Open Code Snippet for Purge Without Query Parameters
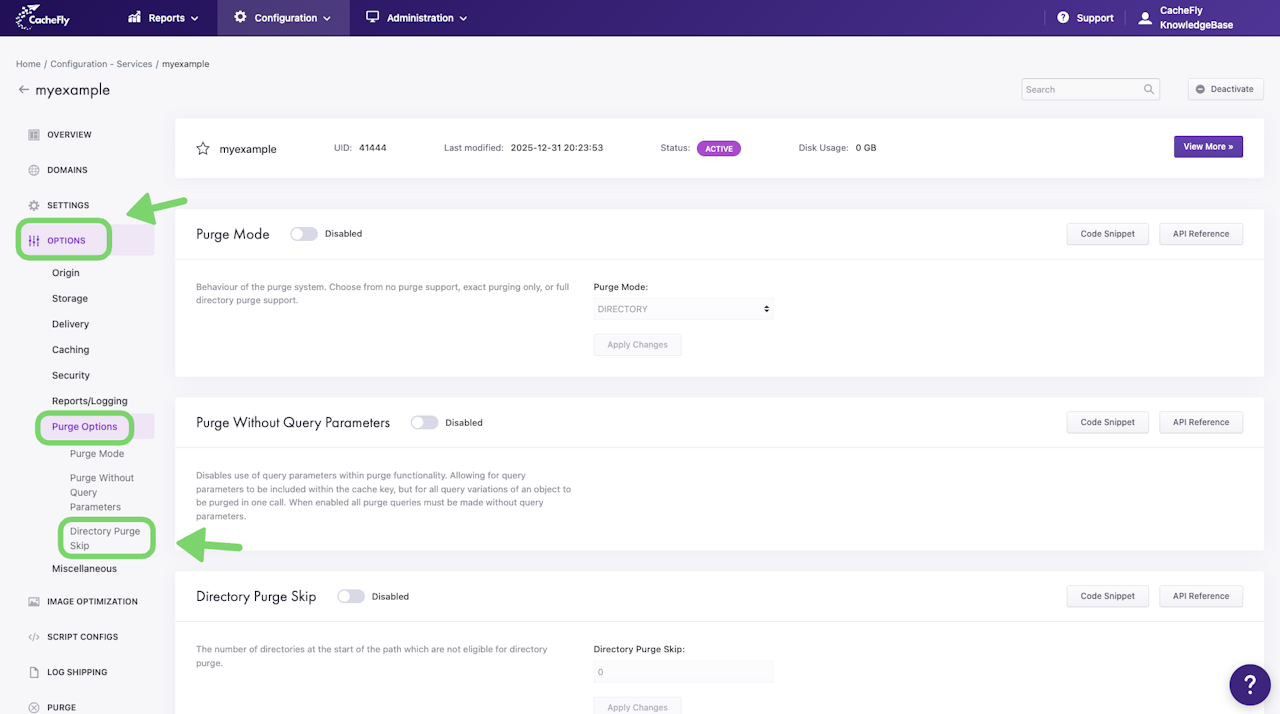 1108,423
